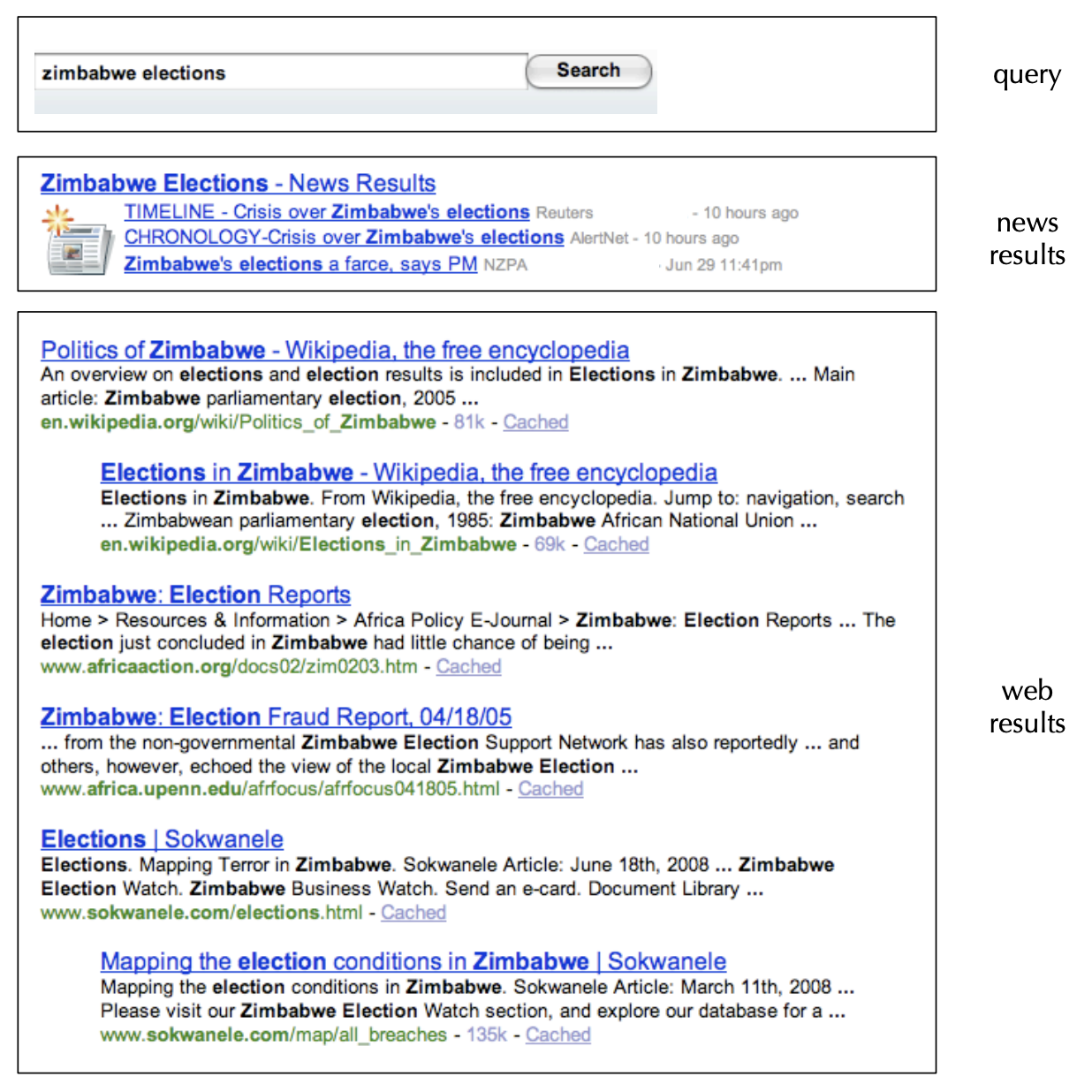
Task: Open Elections in Zimbabwe - Wikipedia result
Action: coord(408,473)
